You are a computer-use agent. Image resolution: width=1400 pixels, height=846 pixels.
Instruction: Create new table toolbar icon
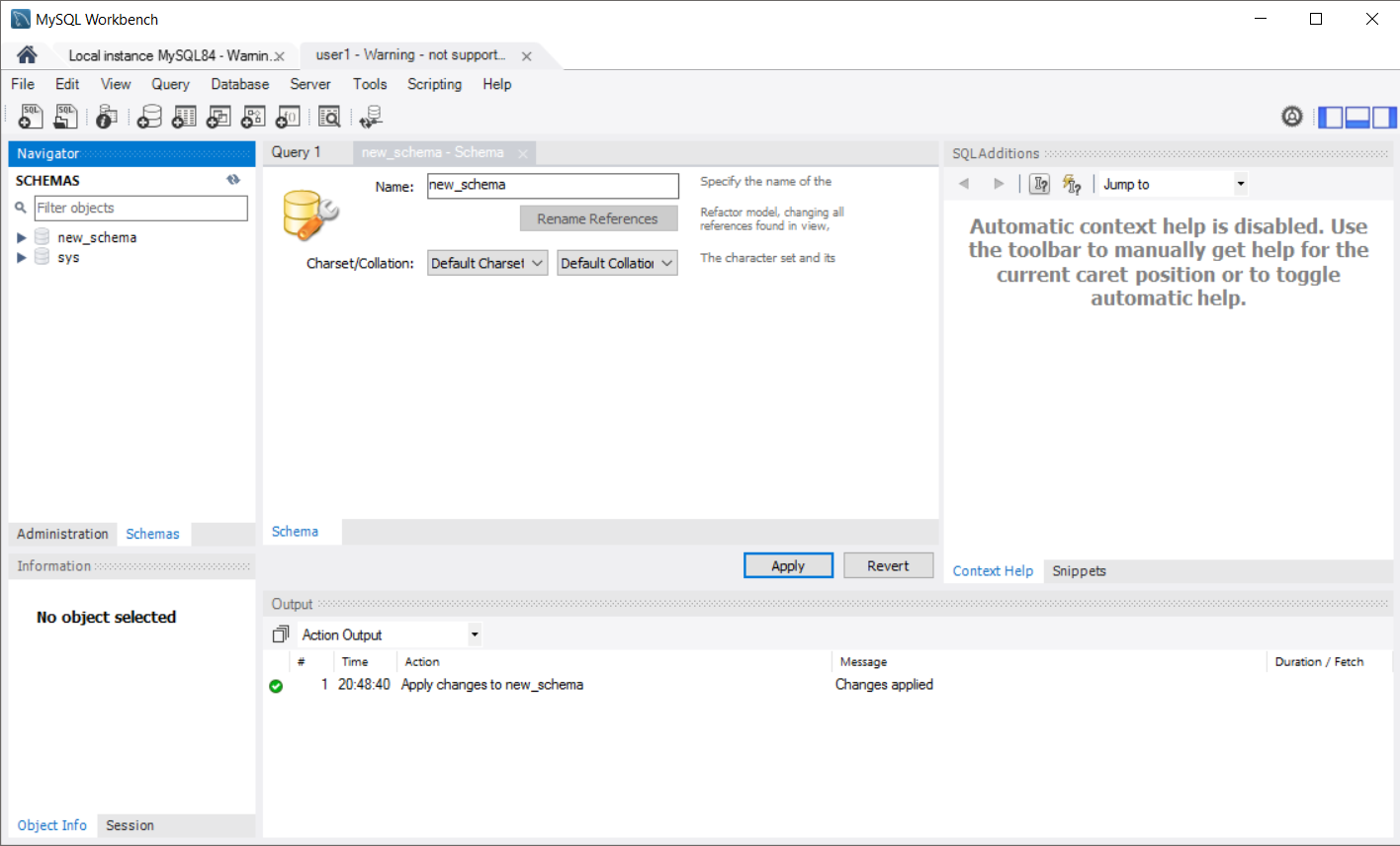184,117
